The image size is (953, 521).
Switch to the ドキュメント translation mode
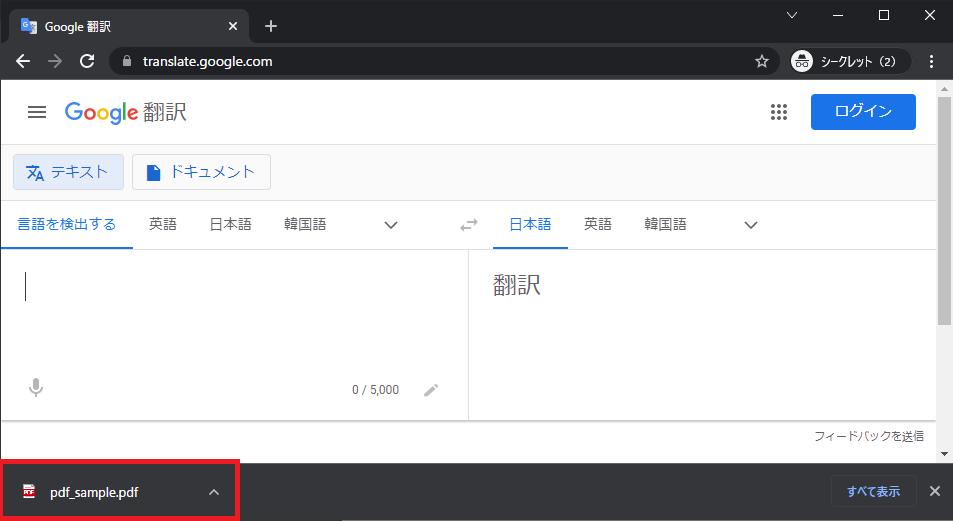pos(201,172)
